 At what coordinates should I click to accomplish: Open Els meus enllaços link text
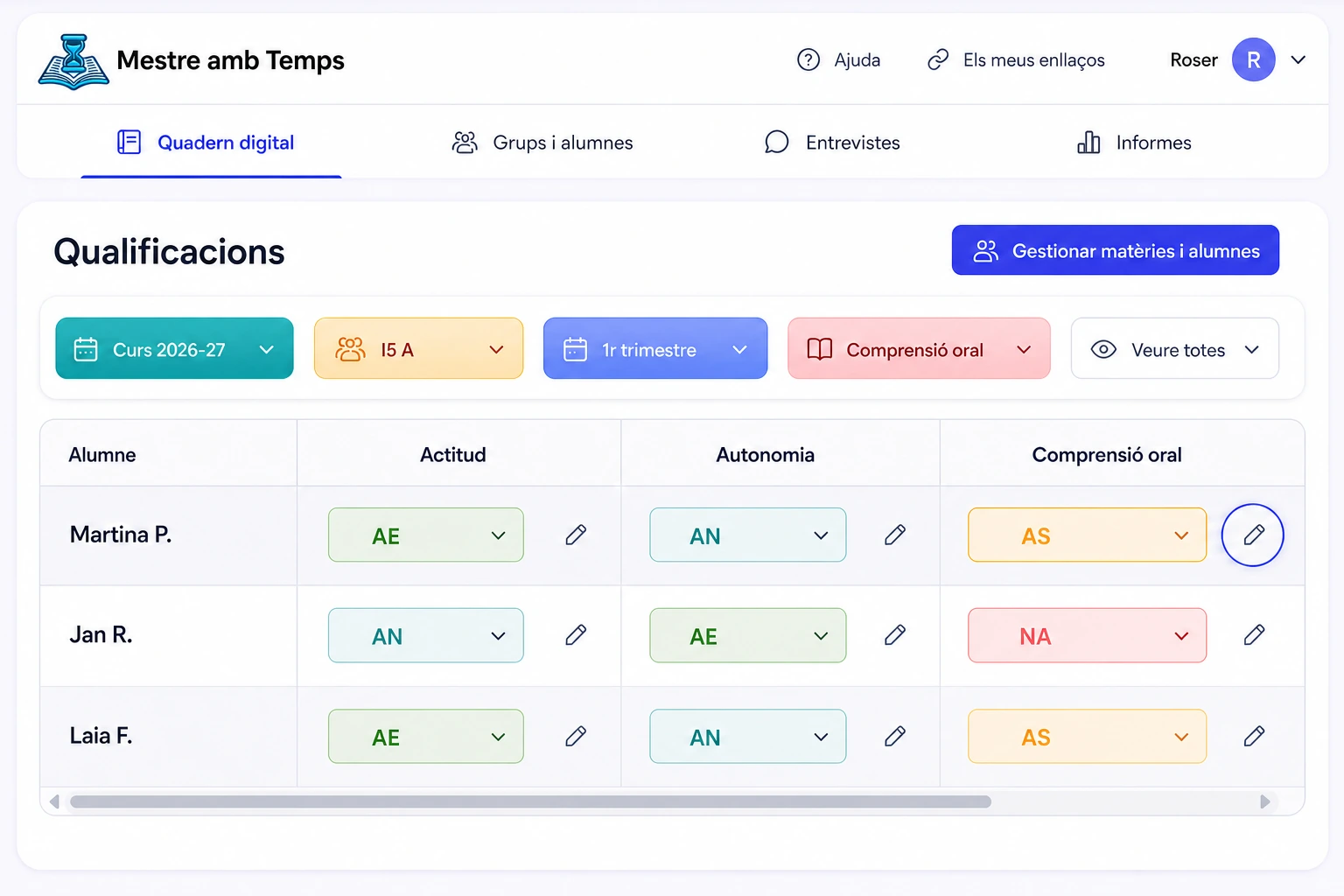1034,59
